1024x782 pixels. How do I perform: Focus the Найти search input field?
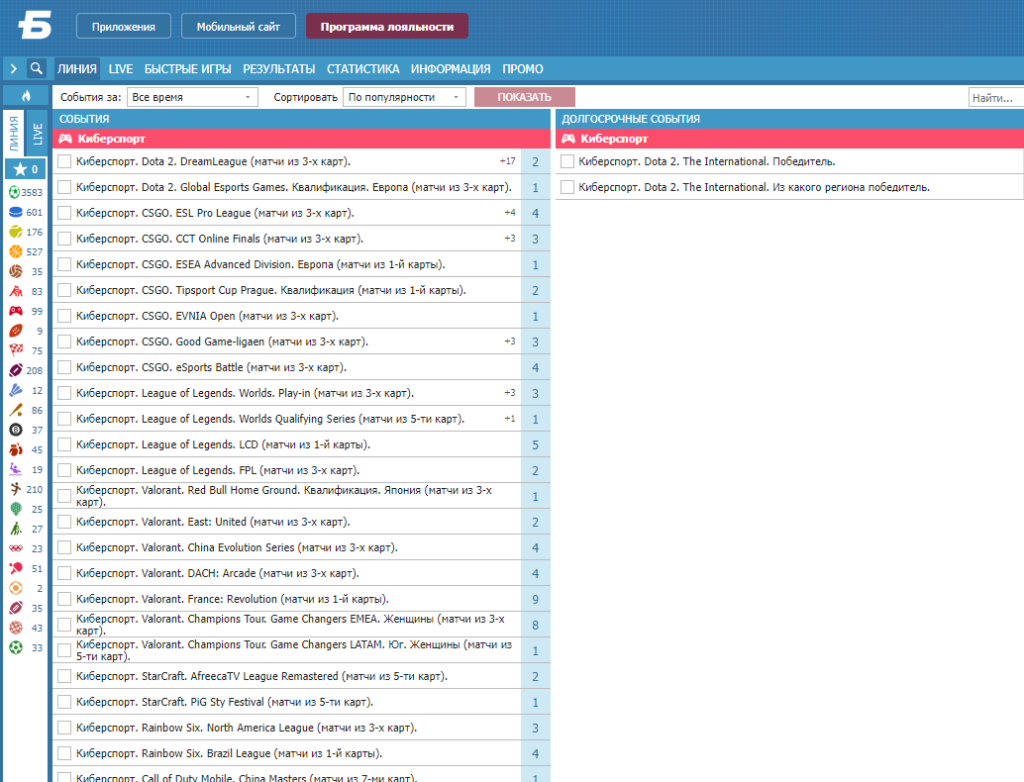(x=996, y=97)
